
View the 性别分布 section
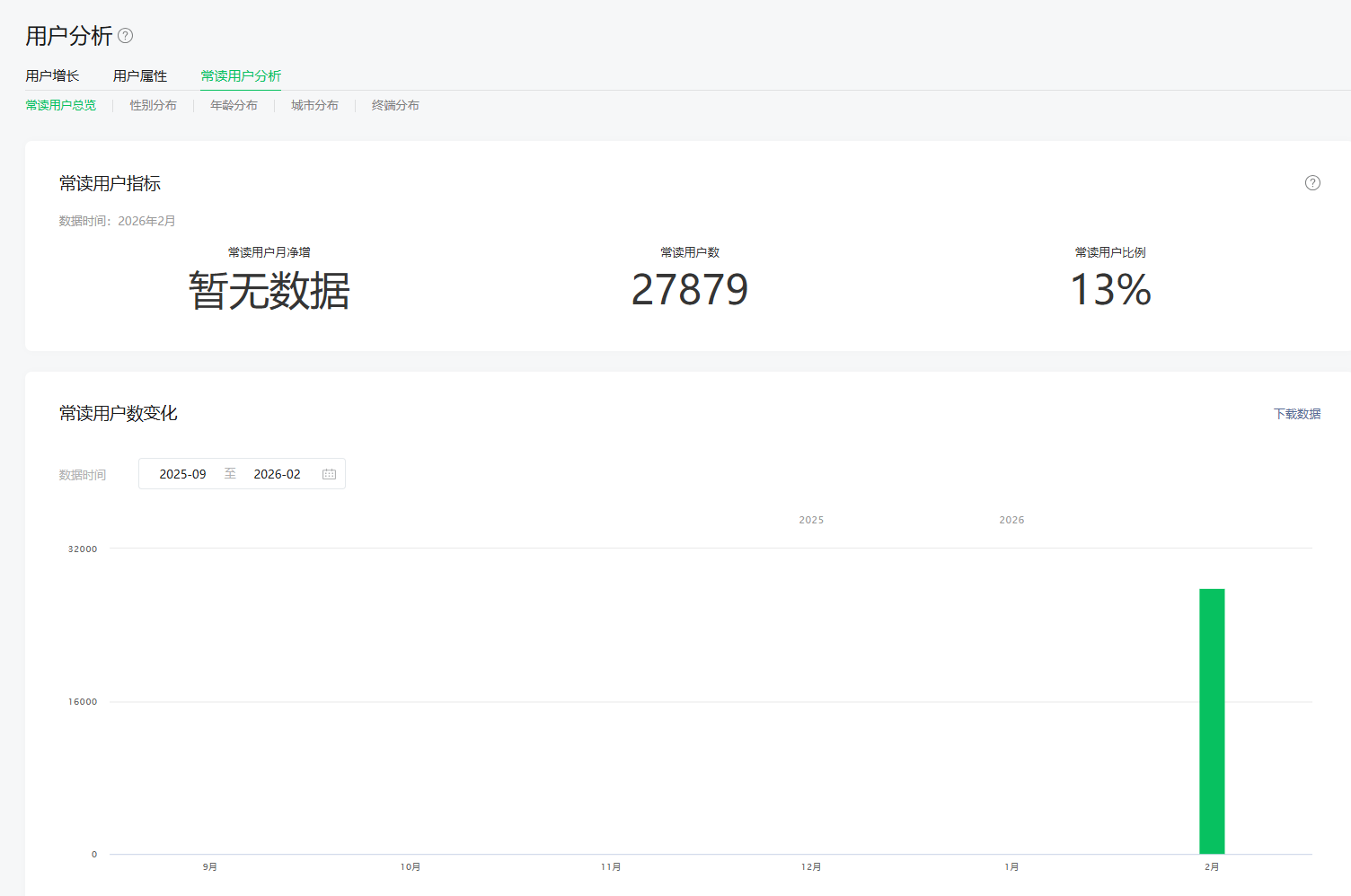click(153, 106)
